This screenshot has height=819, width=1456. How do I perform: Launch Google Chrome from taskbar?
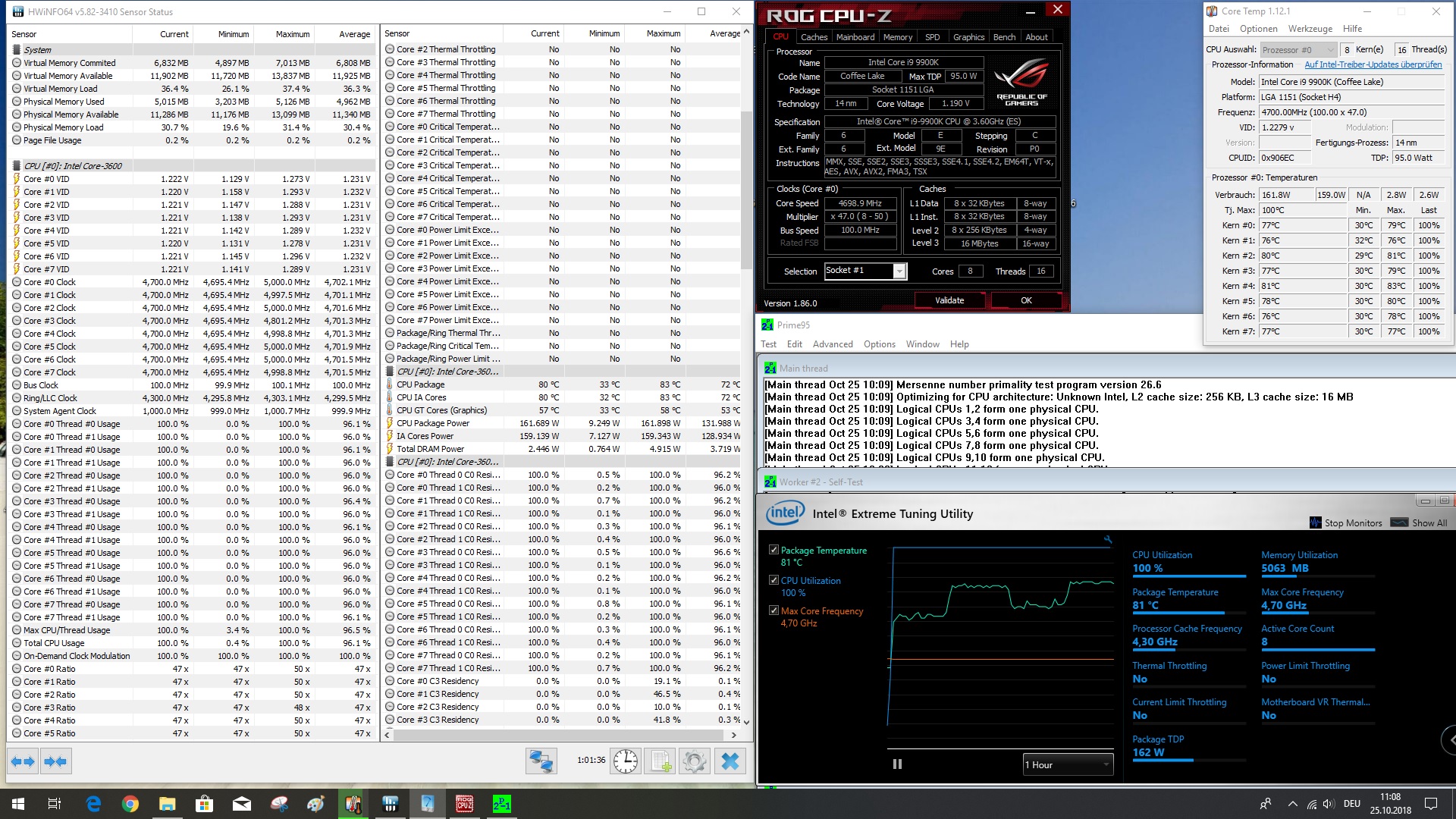[130, 804]
